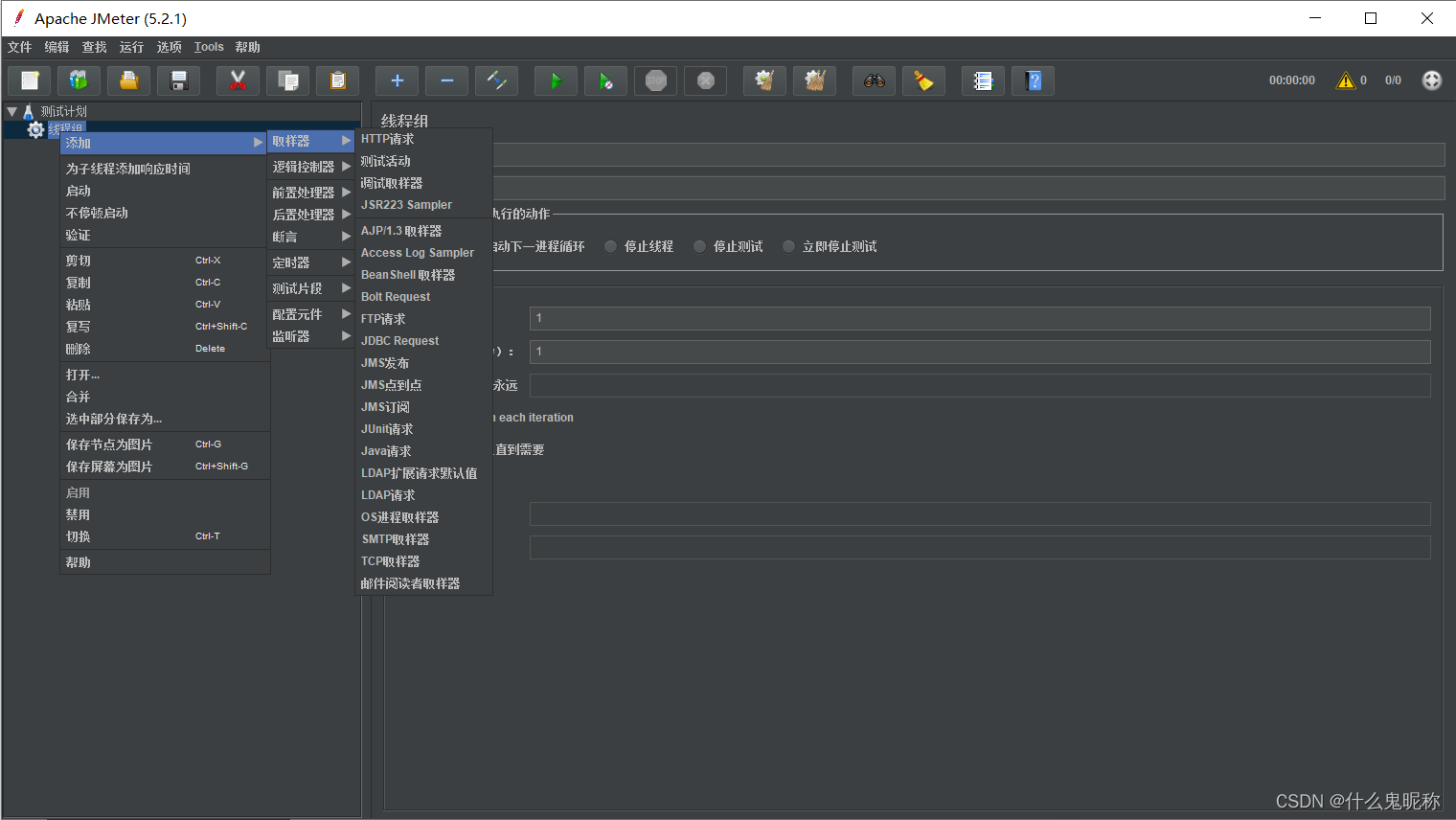
Task: Click the loop count input next to 永远
Action: [x=980, y=385]
